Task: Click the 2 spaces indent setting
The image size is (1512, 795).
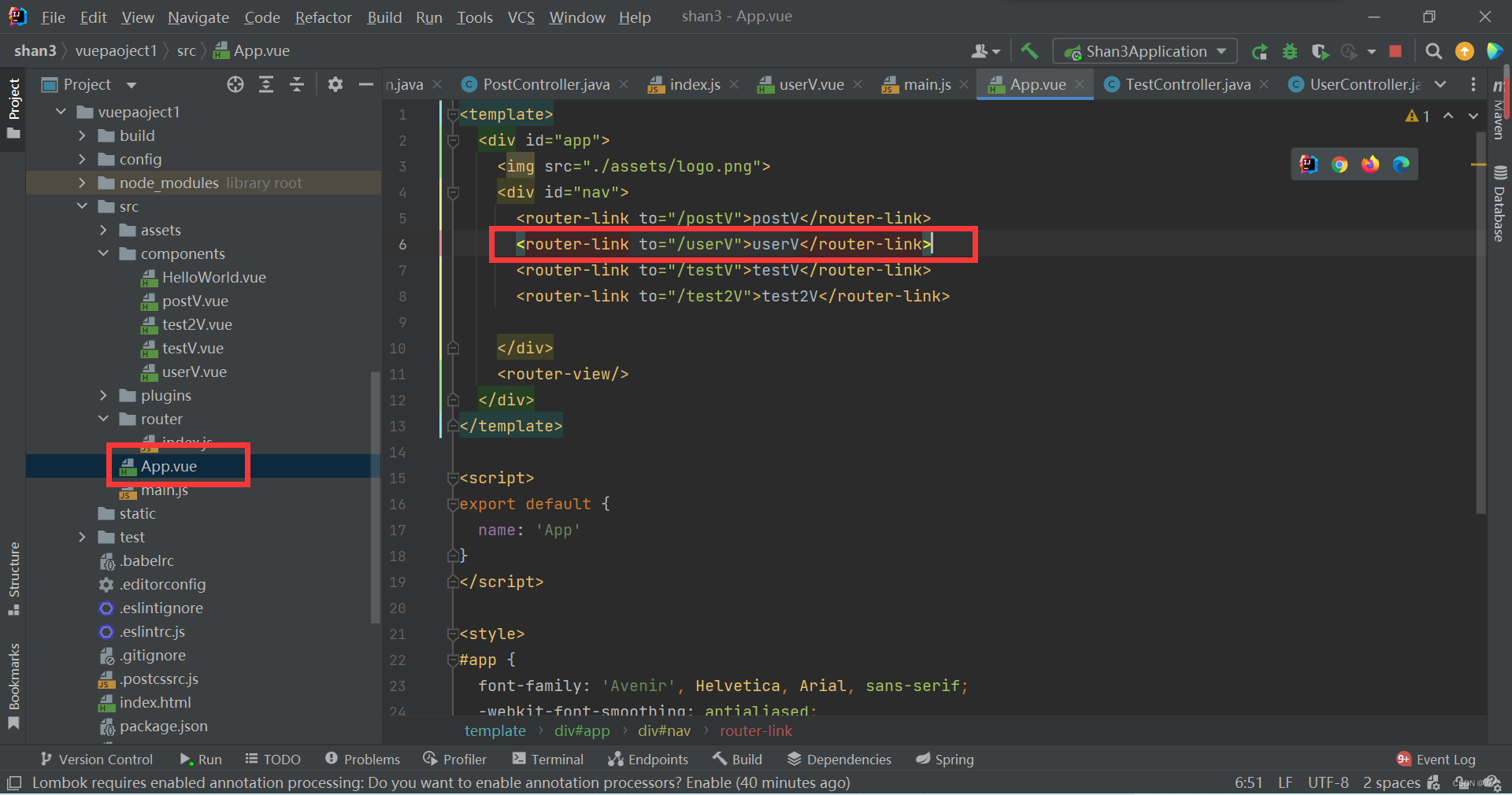Action: 1392,783
